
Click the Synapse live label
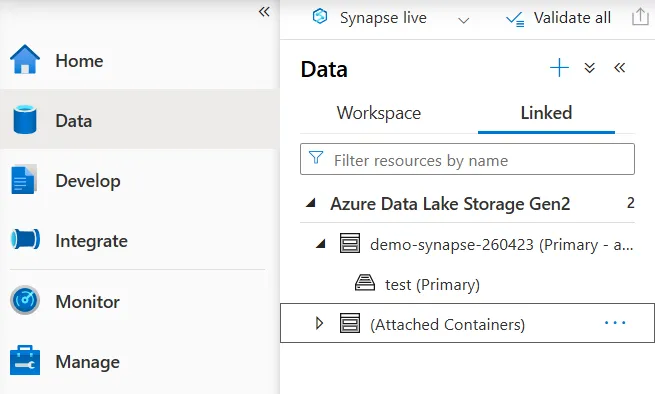coord(383,18)
